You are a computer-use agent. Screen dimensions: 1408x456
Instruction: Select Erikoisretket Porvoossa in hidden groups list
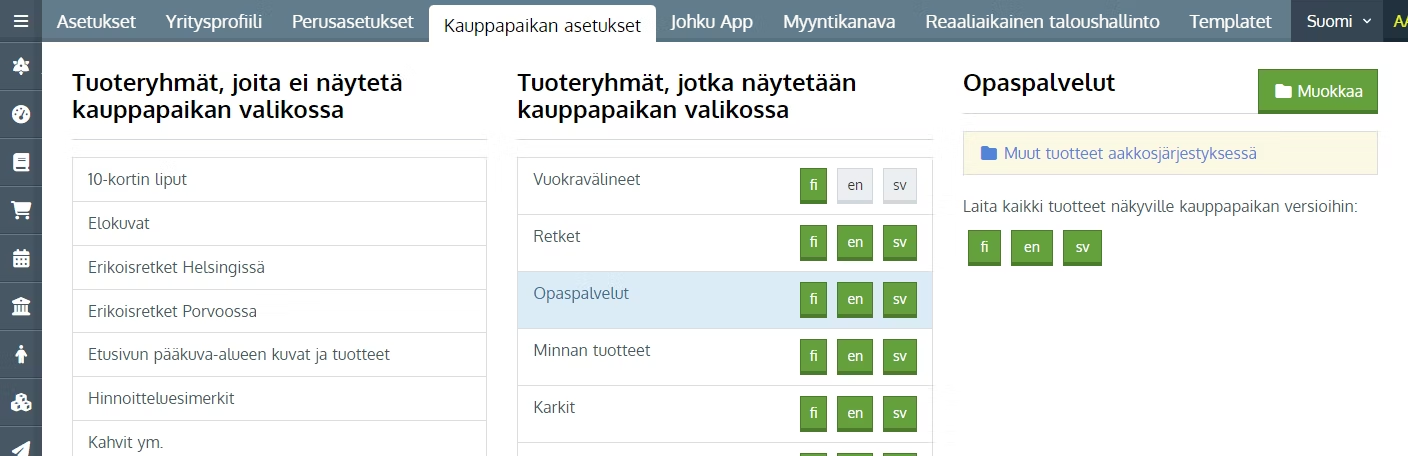[x=279, y=311]
